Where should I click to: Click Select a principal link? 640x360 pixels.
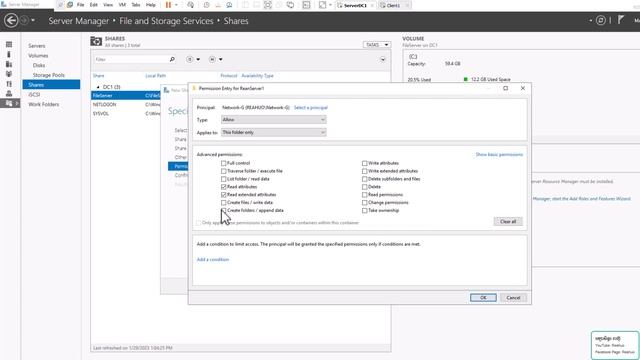(311, 107)
